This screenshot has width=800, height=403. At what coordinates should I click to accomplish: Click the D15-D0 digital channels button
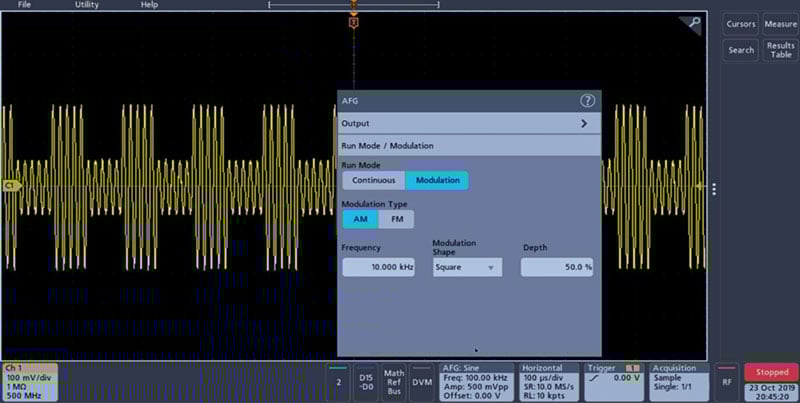[366, 382]
